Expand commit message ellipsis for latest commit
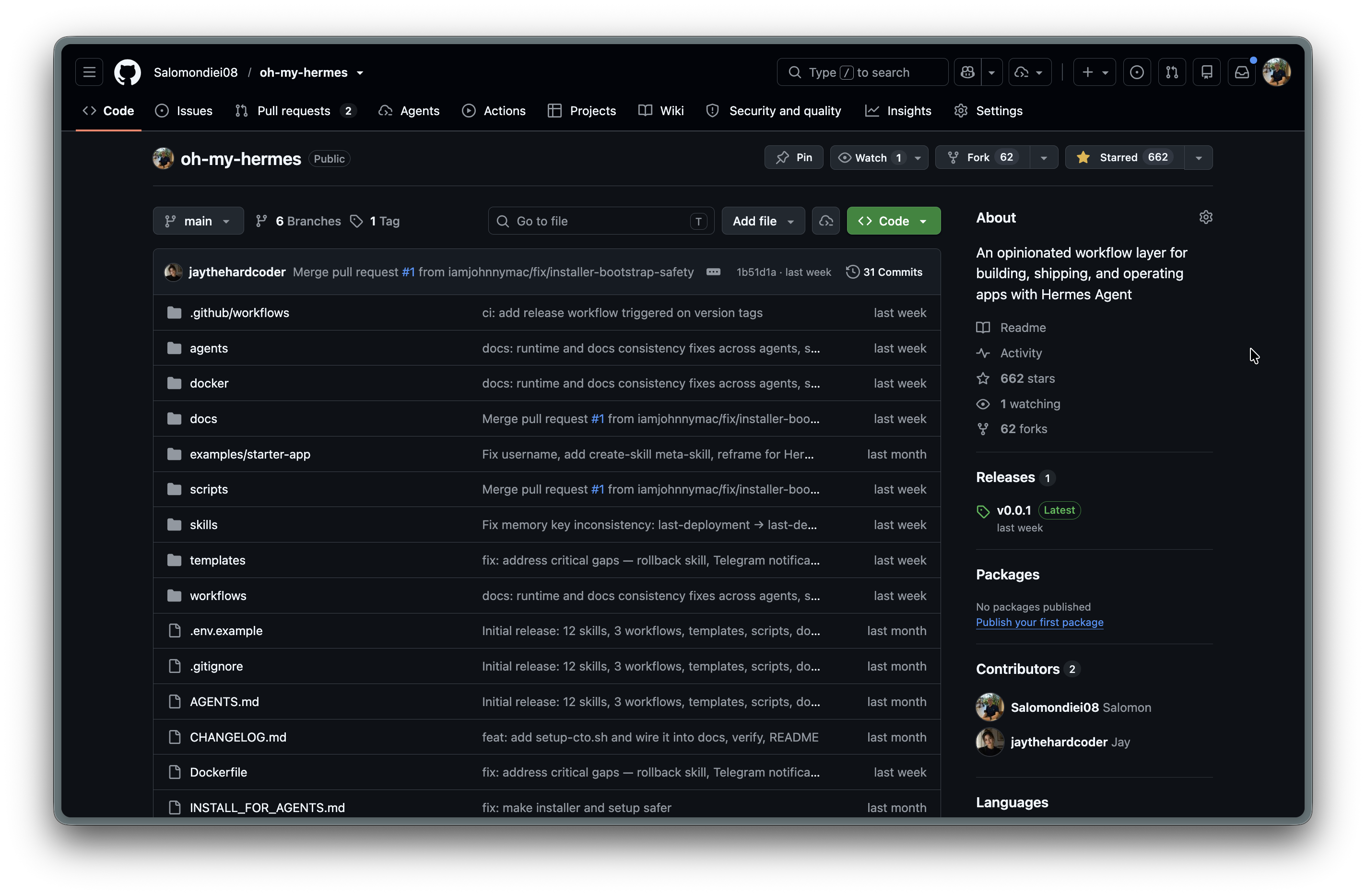1366x896 pixels. [x=713, y=272]
